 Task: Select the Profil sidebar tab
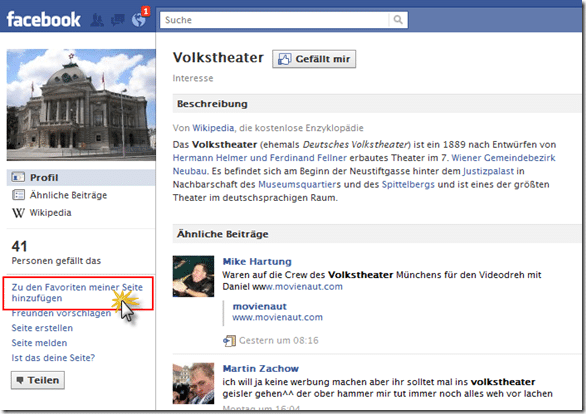click(x=81, y=177)
